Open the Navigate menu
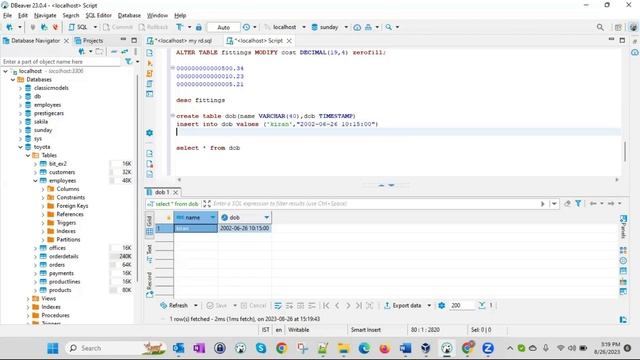This screenshot has width=640, height=360. point(45,15)
